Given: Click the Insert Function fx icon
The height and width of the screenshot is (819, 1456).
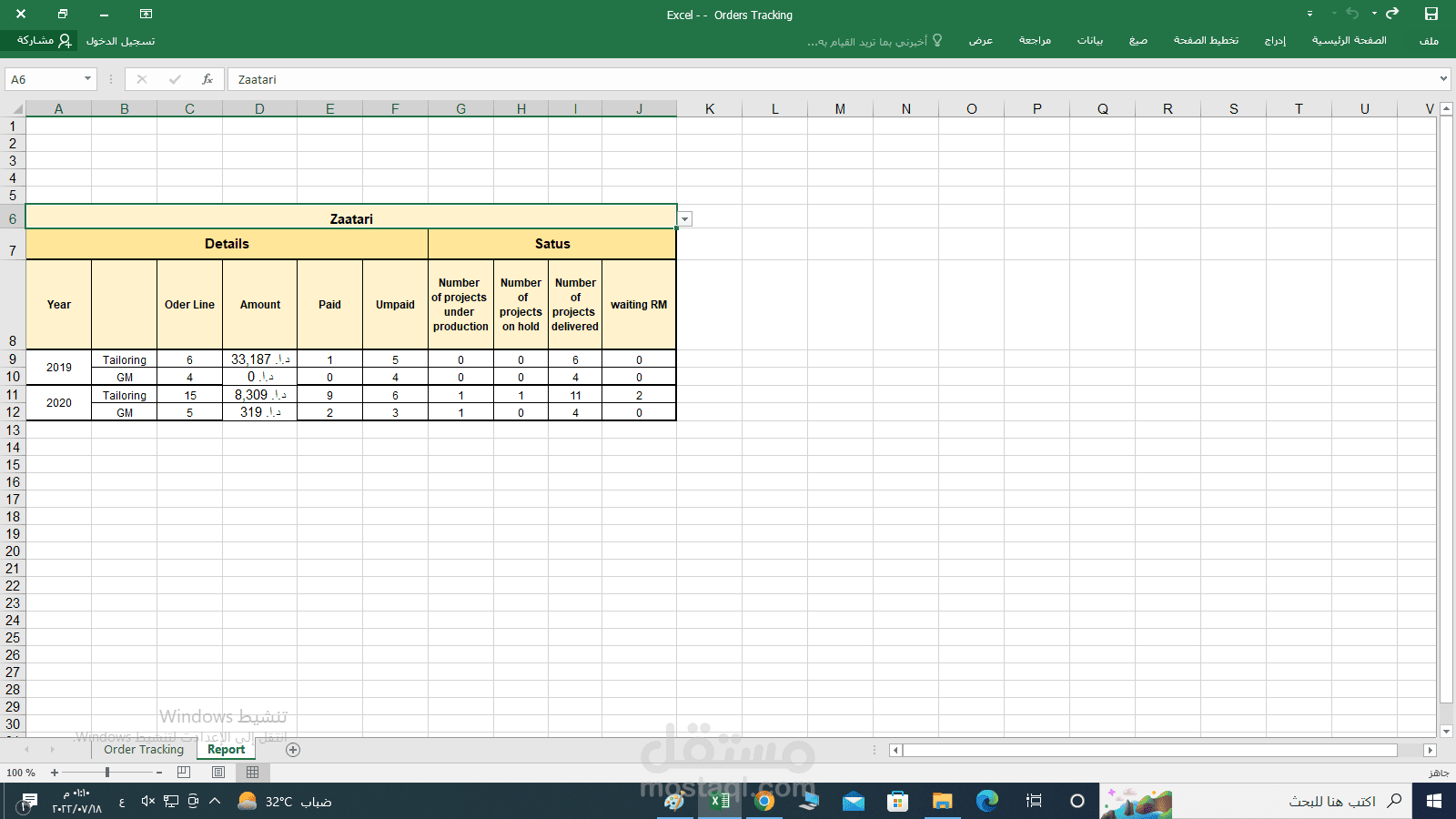Looking at the screenshot, I should [207, 79].
